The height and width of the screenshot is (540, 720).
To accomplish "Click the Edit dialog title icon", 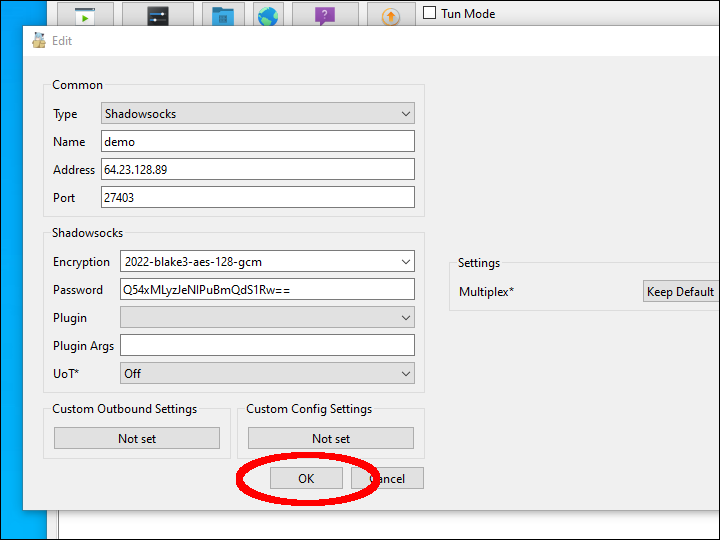I will pyautogui.click(x=39, y=41).
